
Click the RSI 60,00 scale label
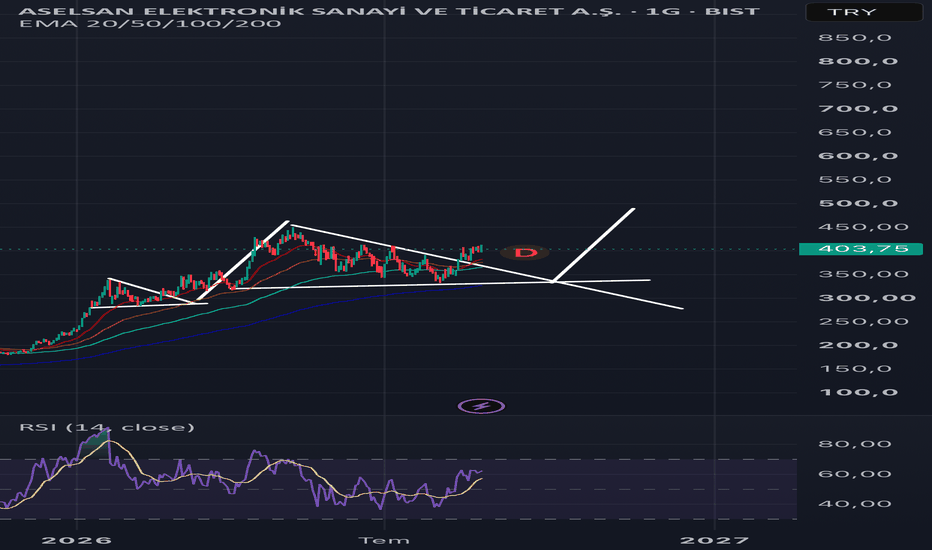[855, 474]
